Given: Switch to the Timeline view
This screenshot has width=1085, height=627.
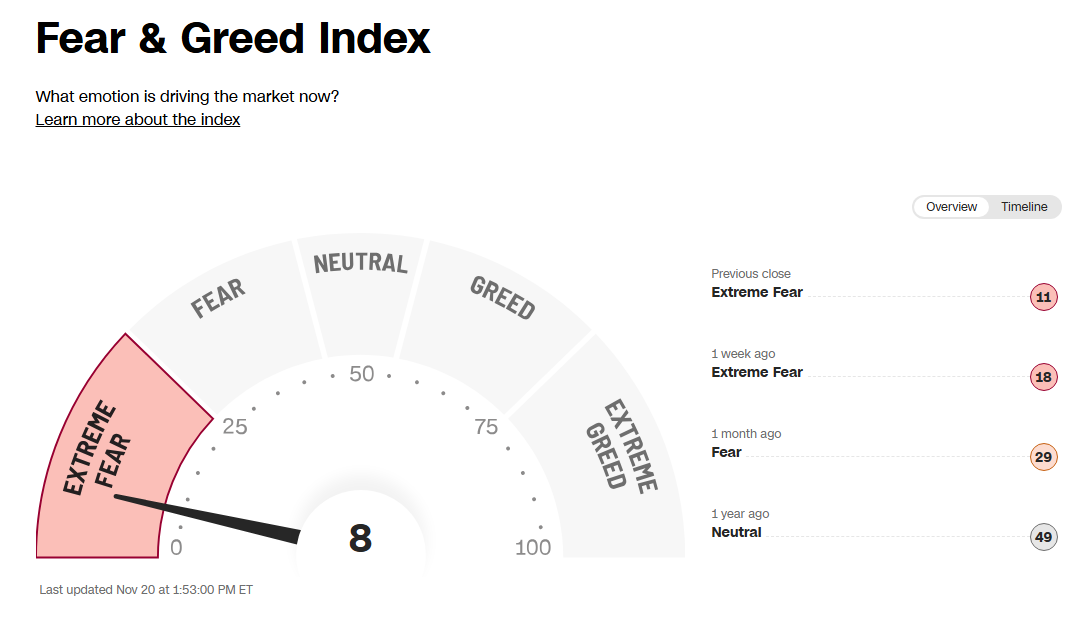Looking at the screenshot, I should click(x=1024, y=207).
